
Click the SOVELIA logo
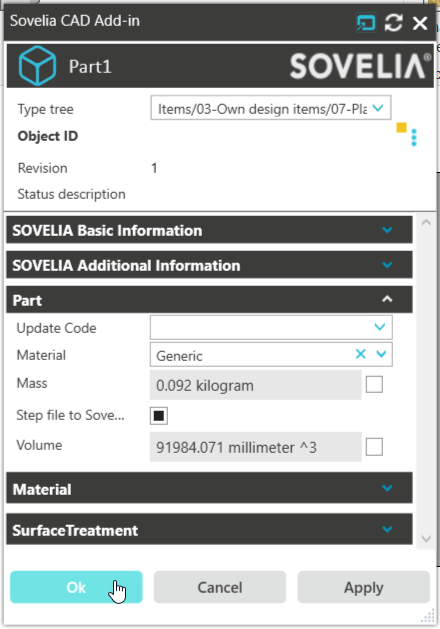point(360,66)
